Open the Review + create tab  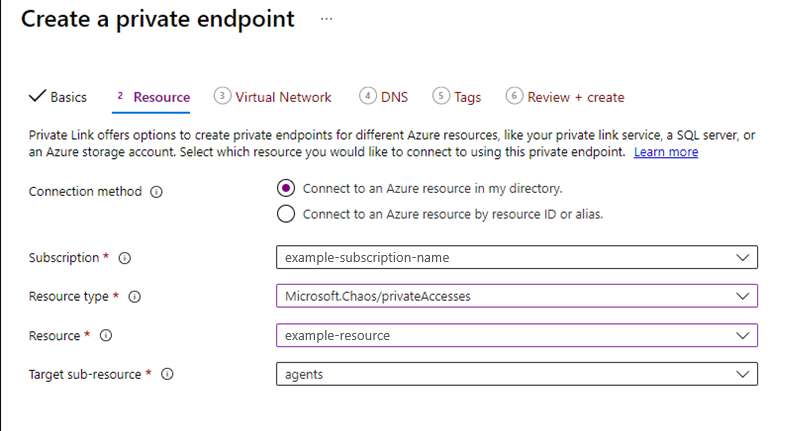565,97
